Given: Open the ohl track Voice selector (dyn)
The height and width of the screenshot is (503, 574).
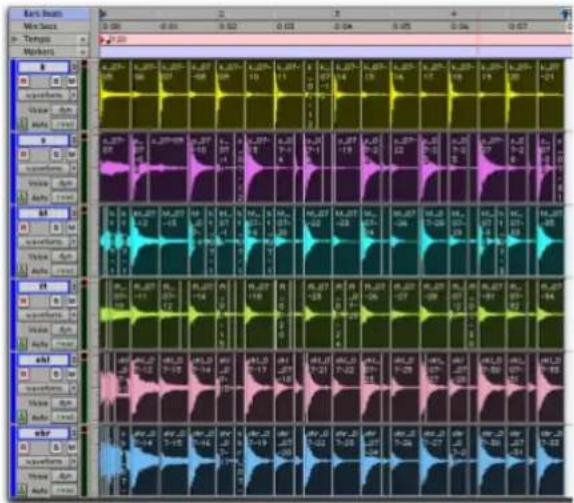Looking at the screenshot, I should (x=64, y=403).
